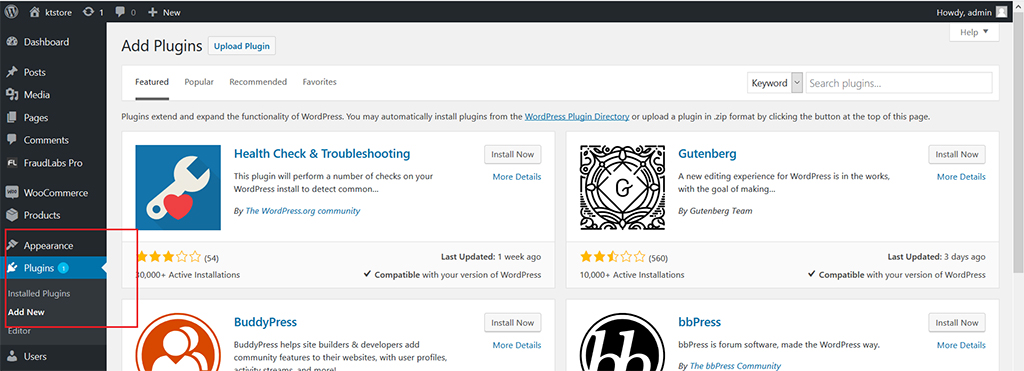Click the page vertical scrollbar
Viewport: 1024px width, 371px height.
(1019, 144)
